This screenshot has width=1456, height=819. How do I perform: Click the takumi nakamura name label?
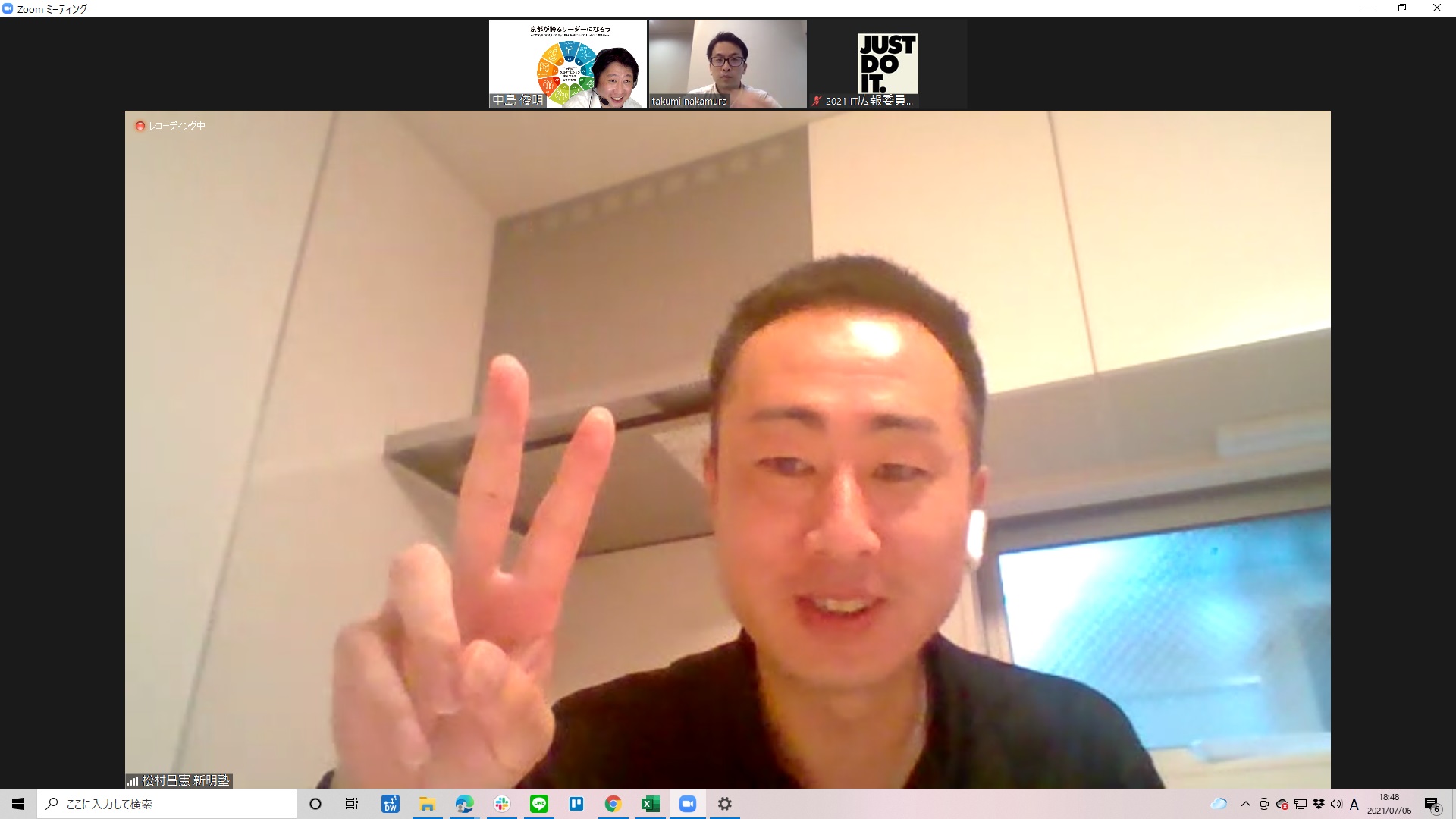[x=689, y=101]
